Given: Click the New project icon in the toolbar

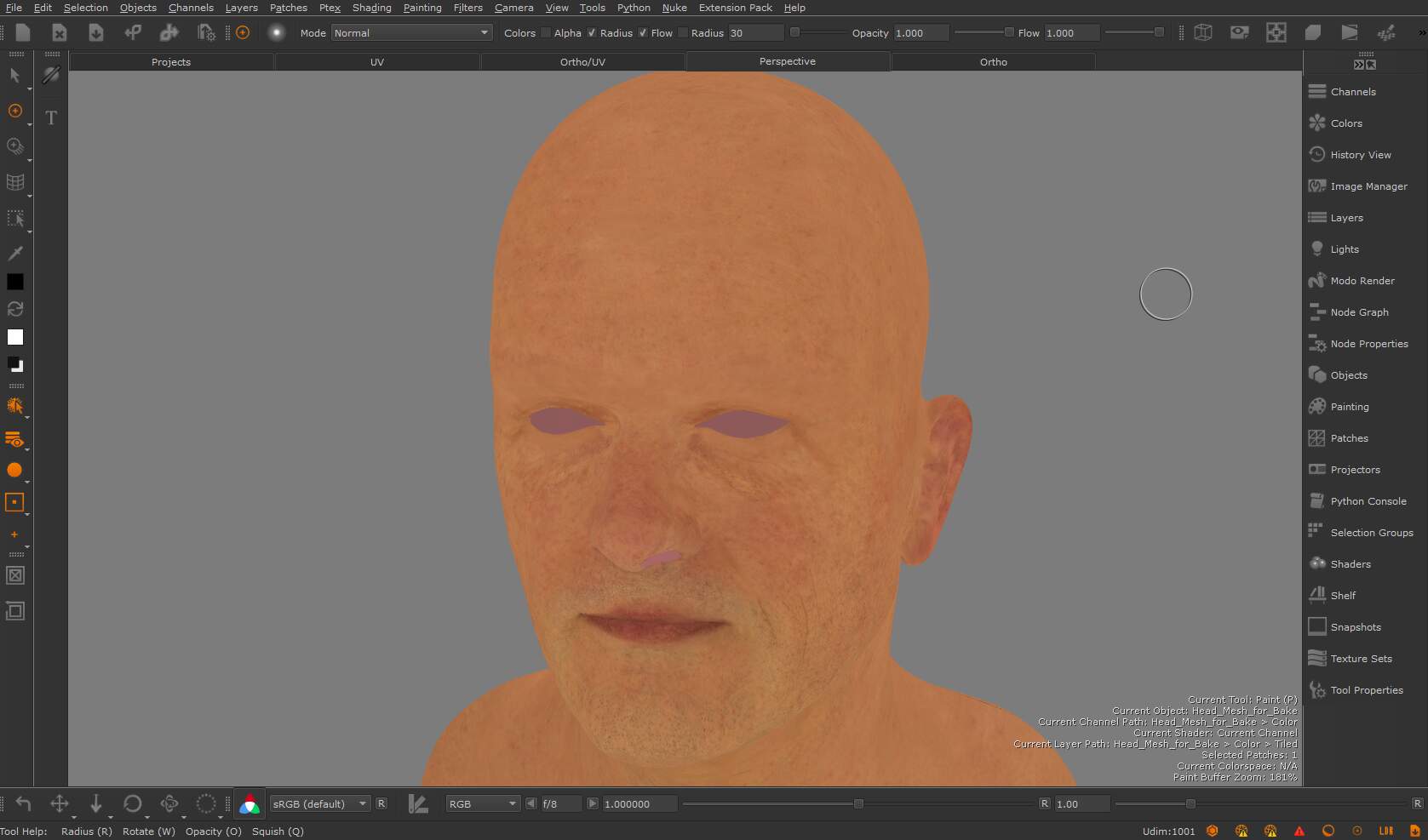Looking at the screenshot, I should coord(23,32).
